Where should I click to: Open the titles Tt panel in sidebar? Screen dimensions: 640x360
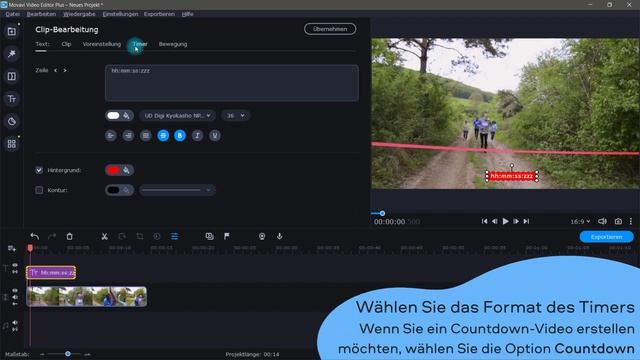(11, 99)
